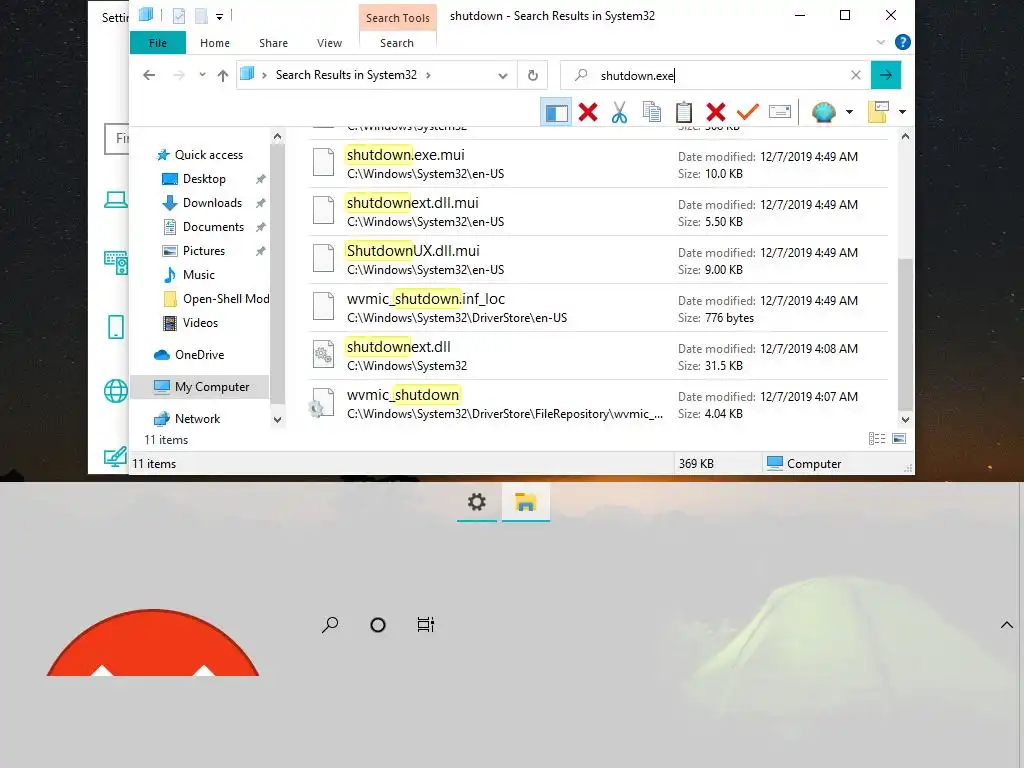Expand dropdown arrow next to folder options icon
Screen dimensions: 1024x768
902,112
